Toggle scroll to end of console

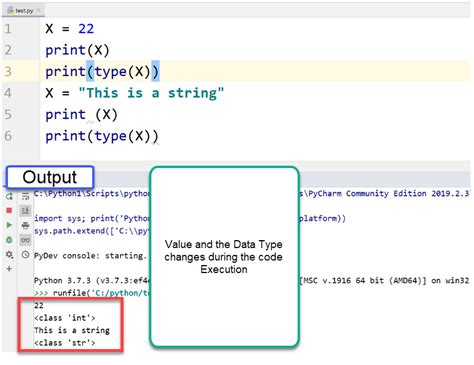[25, 210]
